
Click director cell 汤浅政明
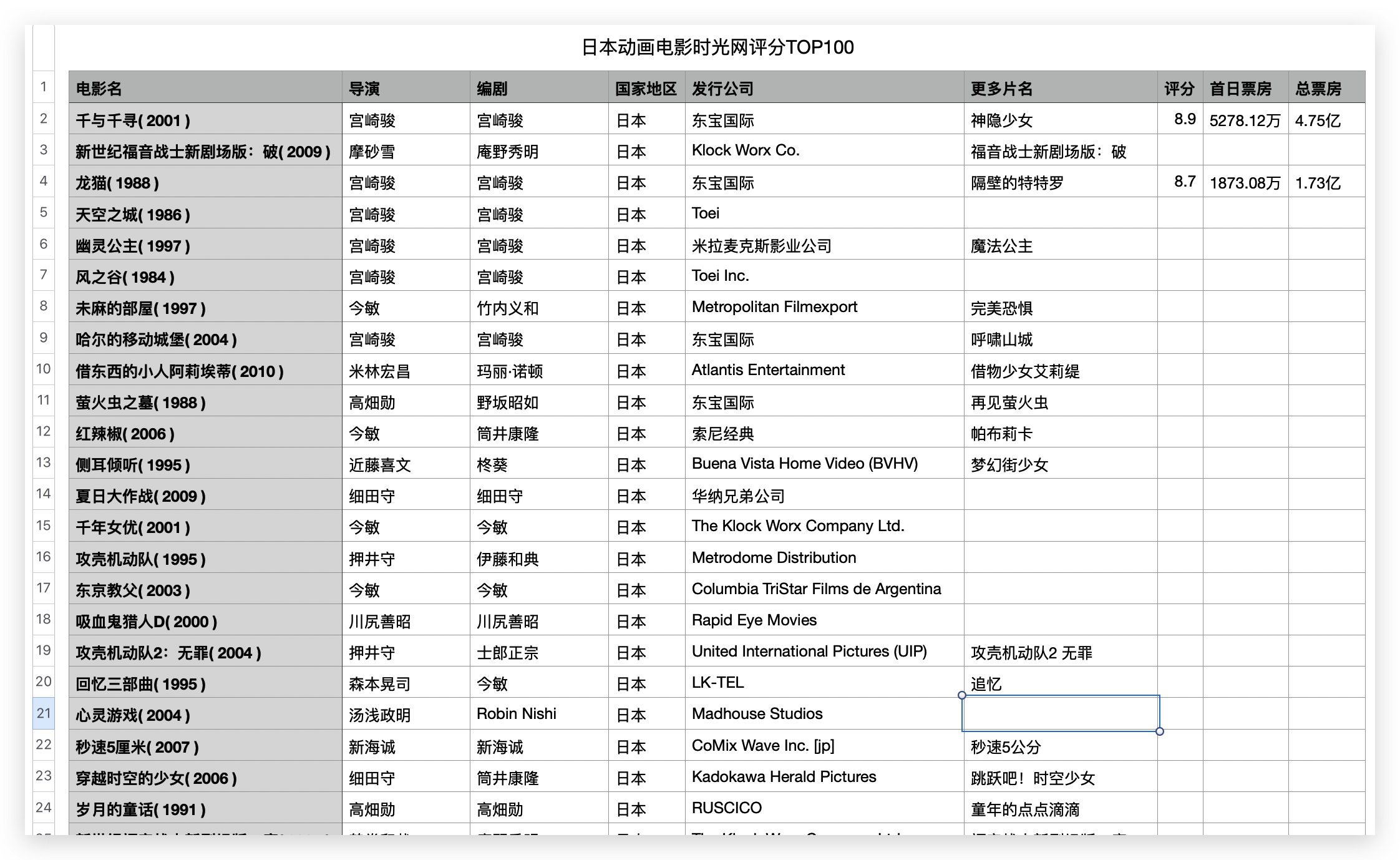pyautogui.click(x=406, y=714)
